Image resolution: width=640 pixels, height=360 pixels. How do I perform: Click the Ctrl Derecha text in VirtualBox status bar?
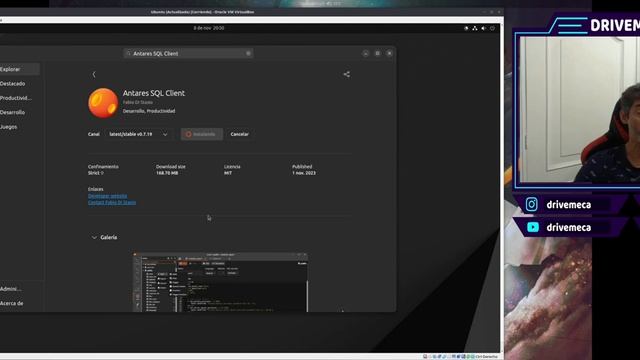487,357
